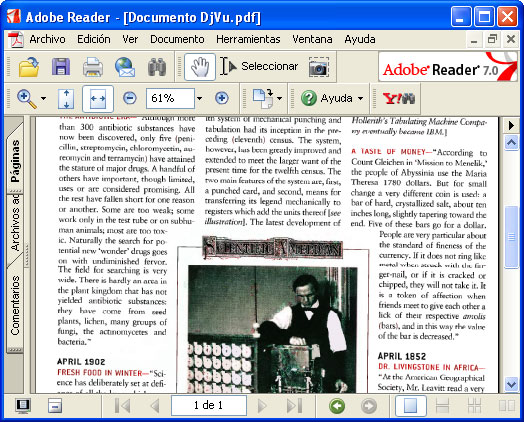This screenshot has height=422, width=524.
Task: Click the PDF document icon in menu bar
Action: tap(15, 39)
